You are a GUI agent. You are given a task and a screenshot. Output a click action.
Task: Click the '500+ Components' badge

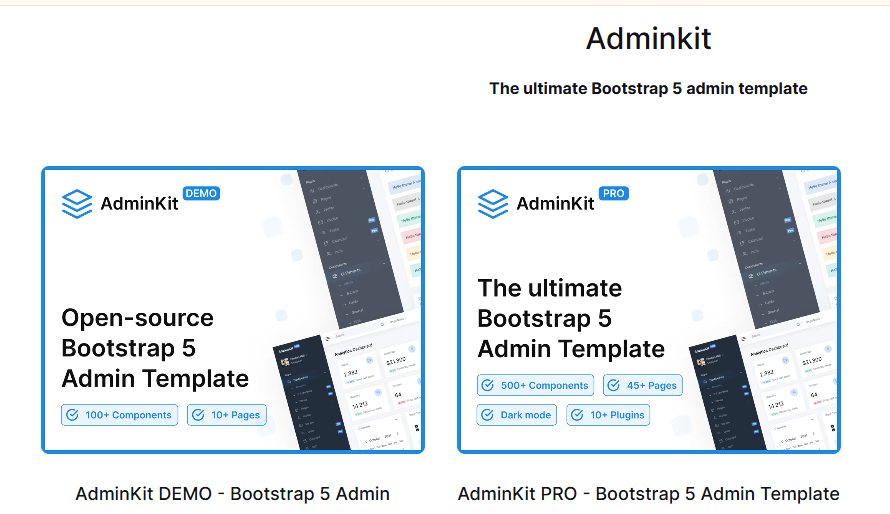click(x=536, y=385)
